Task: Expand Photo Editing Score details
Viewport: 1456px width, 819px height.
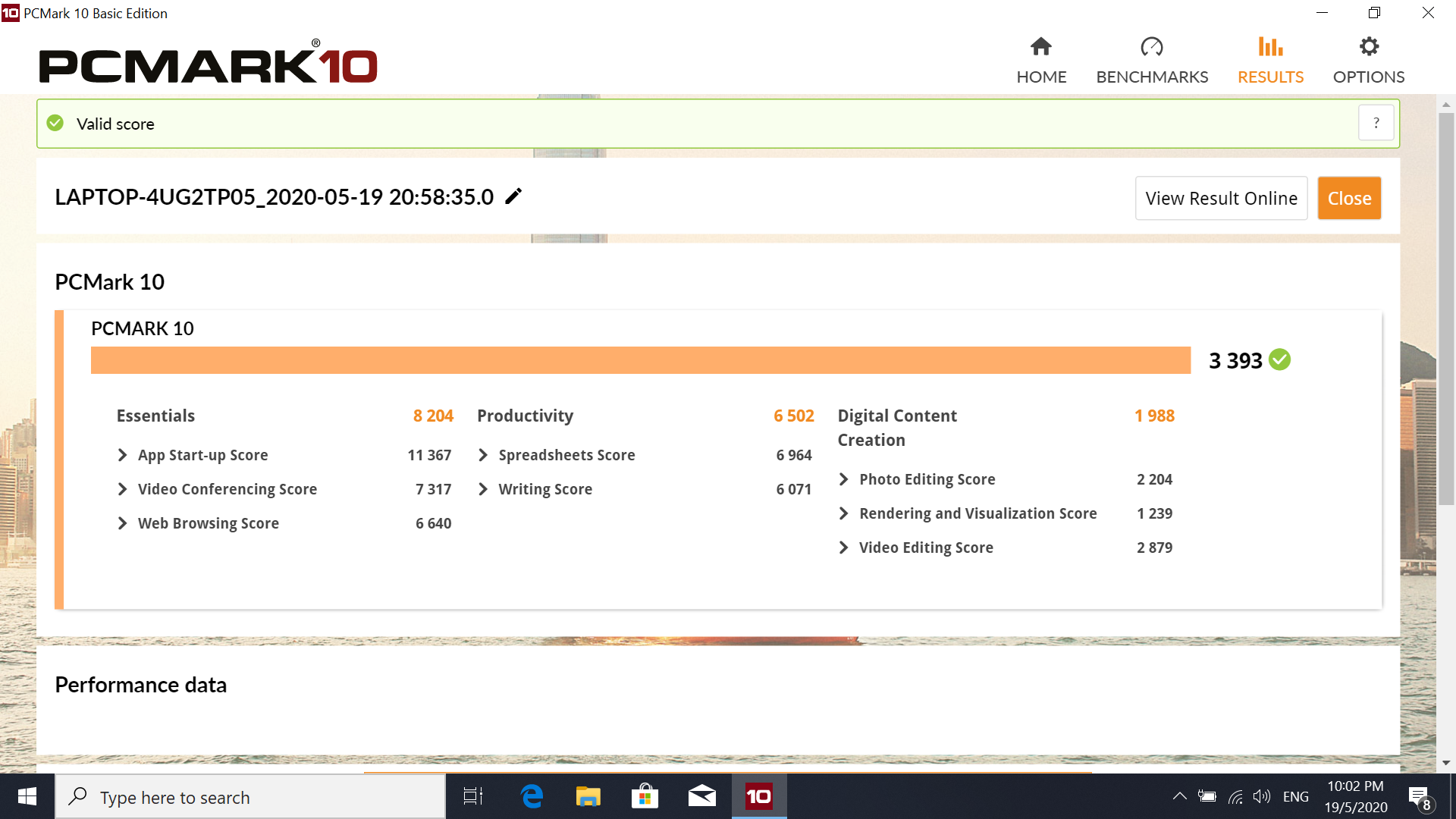Action: tap(843, 479)
